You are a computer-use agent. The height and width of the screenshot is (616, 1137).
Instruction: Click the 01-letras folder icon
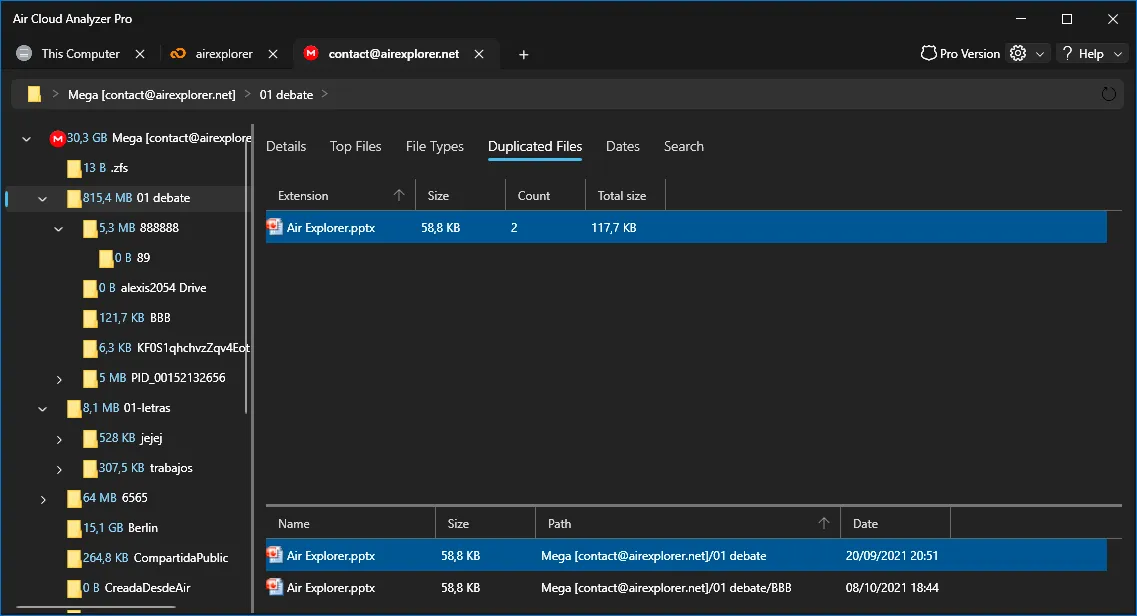(74, 408)
